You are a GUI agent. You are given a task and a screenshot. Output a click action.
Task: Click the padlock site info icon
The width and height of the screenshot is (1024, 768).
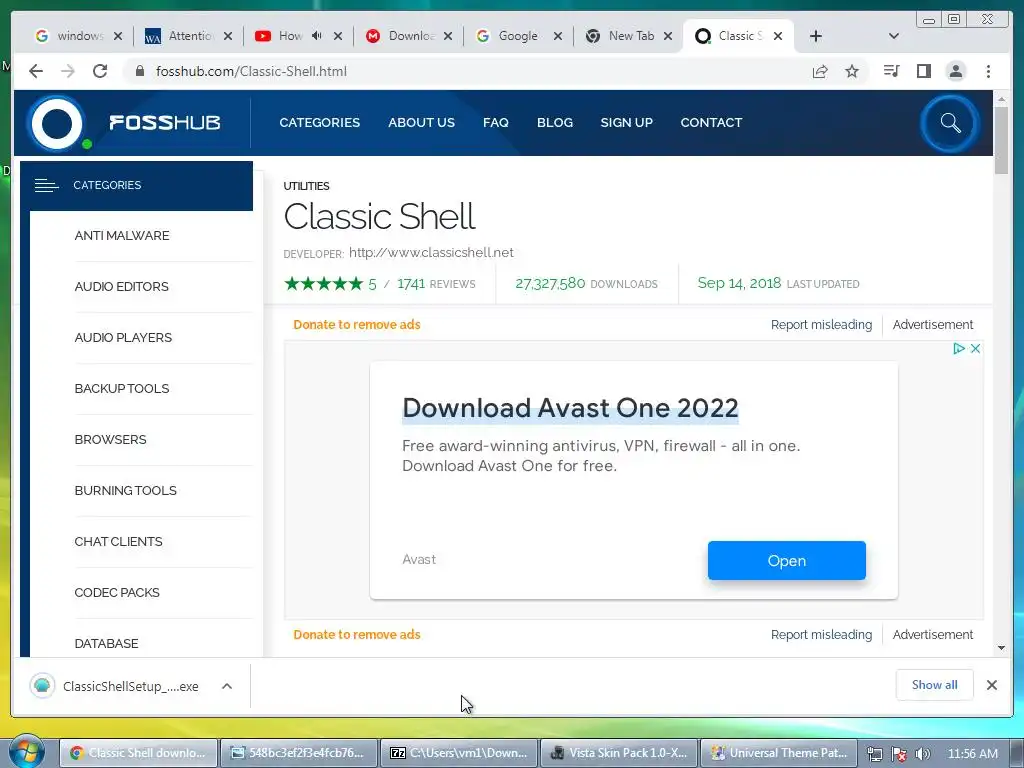coord(140,71)
